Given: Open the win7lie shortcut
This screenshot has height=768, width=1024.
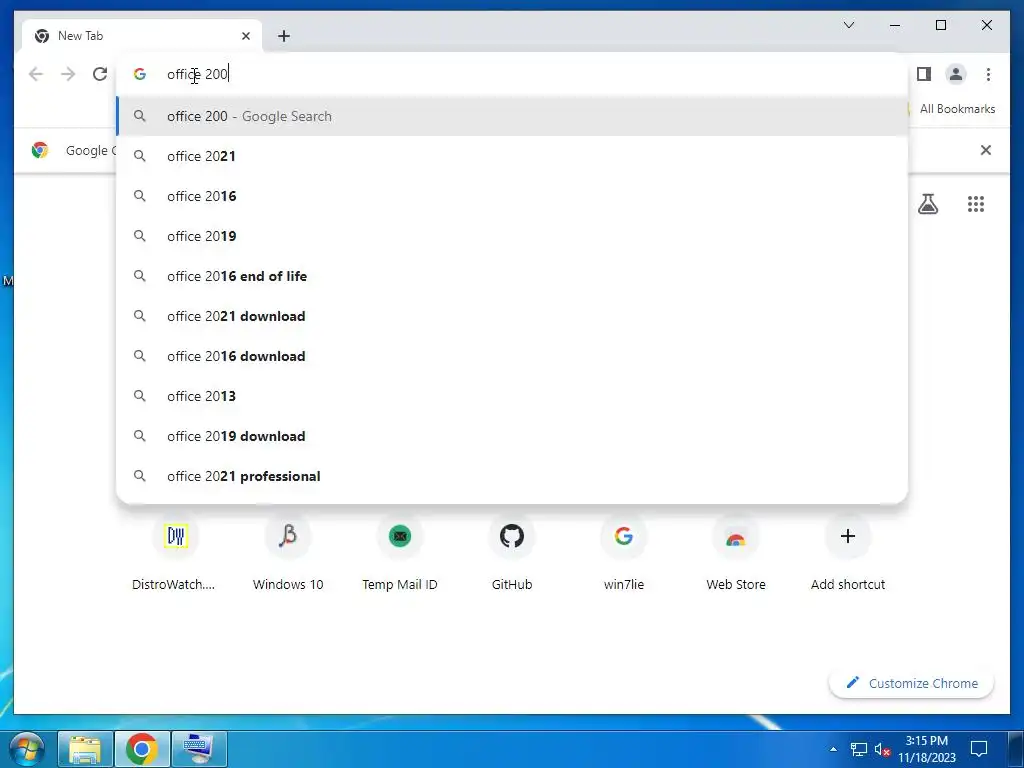Looking at the screenshot, I should pyautogui.click(x=624, y=554).
